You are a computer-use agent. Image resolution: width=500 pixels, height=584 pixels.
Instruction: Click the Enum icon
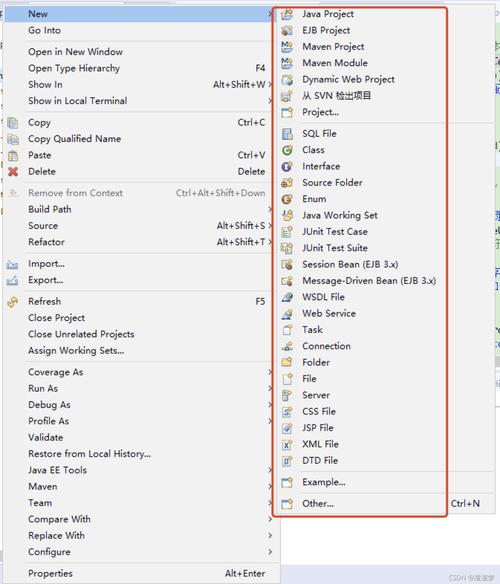point(287,199)
